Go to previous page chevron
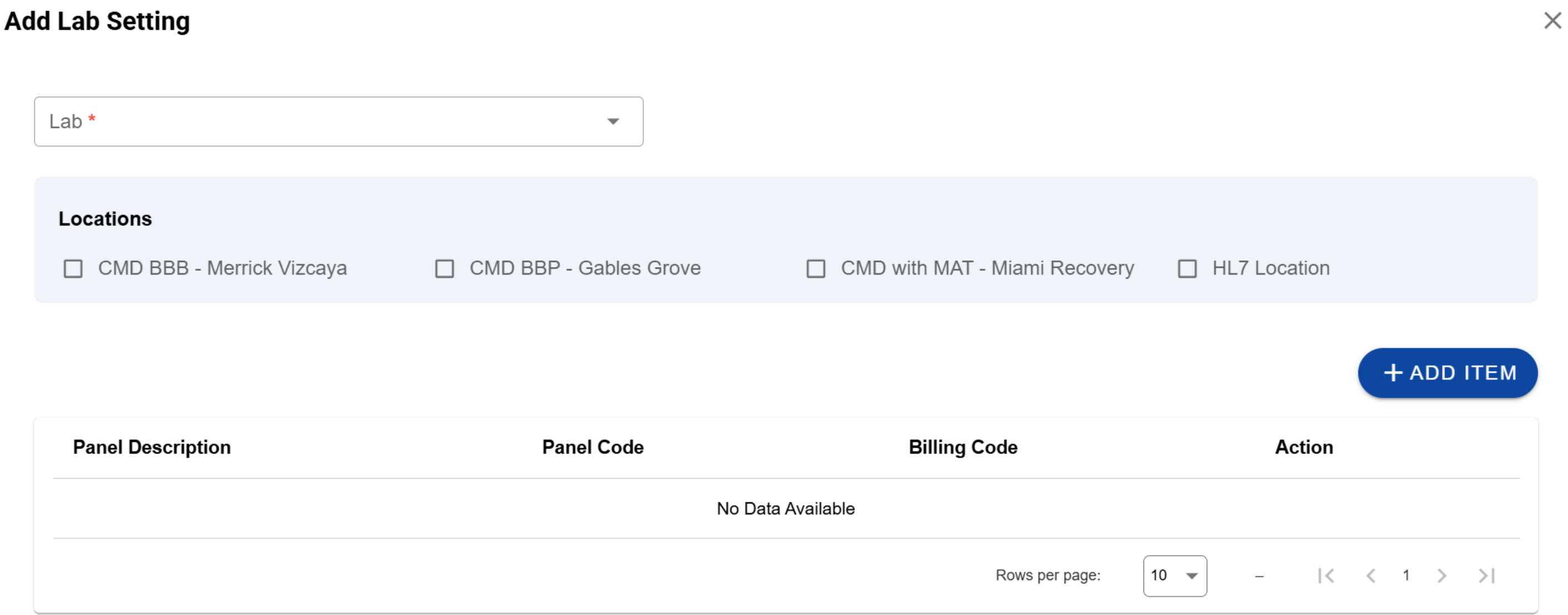This screenshot has width=1568, height=615. pyautogui.click(x=1370, y=576)
